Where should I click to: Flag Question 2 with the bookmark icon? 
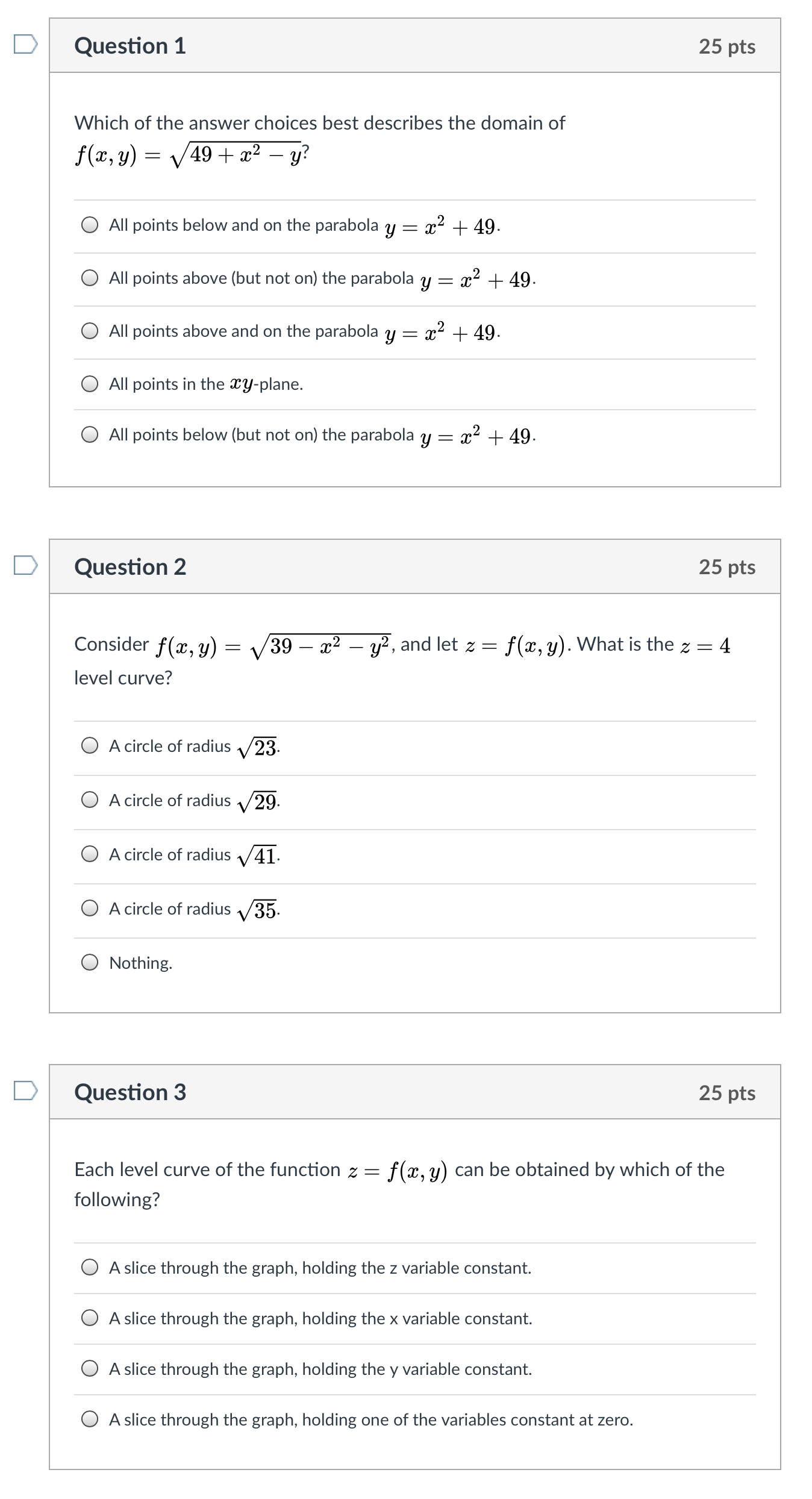pos(26,566)
